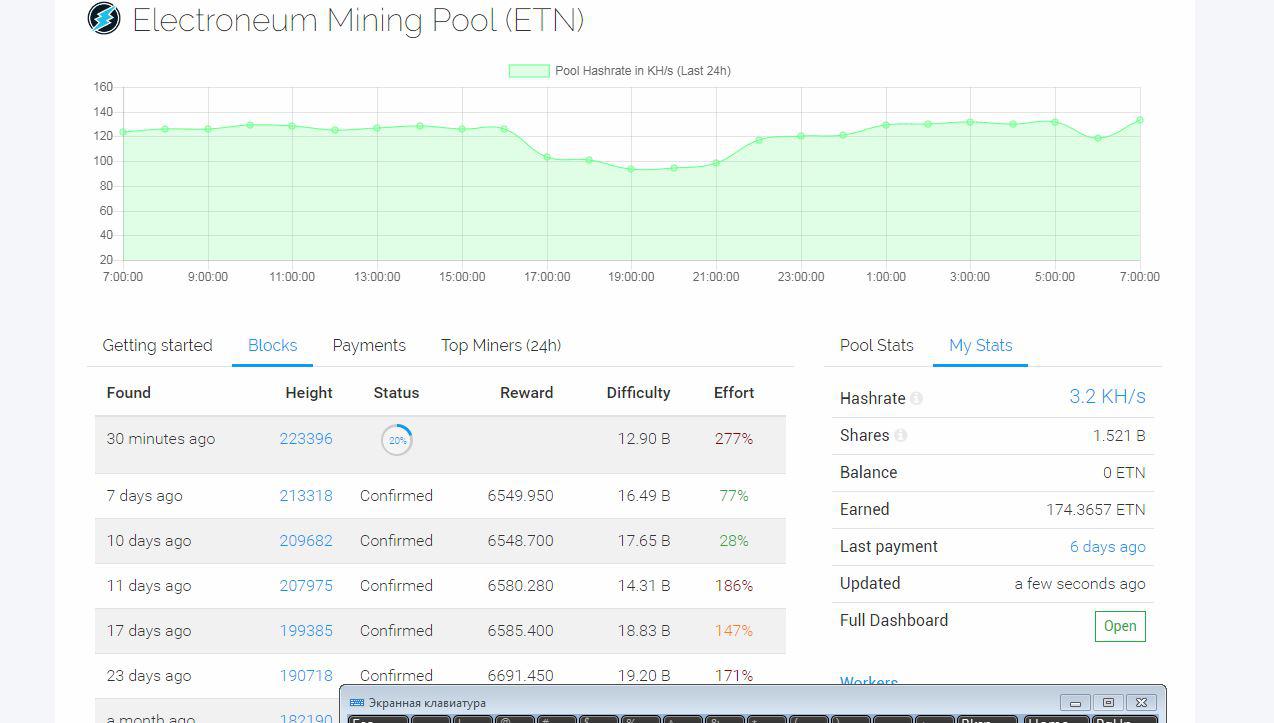Click the Difficulty column header
Viewport: 1274px width, 723px height.
click(638, 393)
